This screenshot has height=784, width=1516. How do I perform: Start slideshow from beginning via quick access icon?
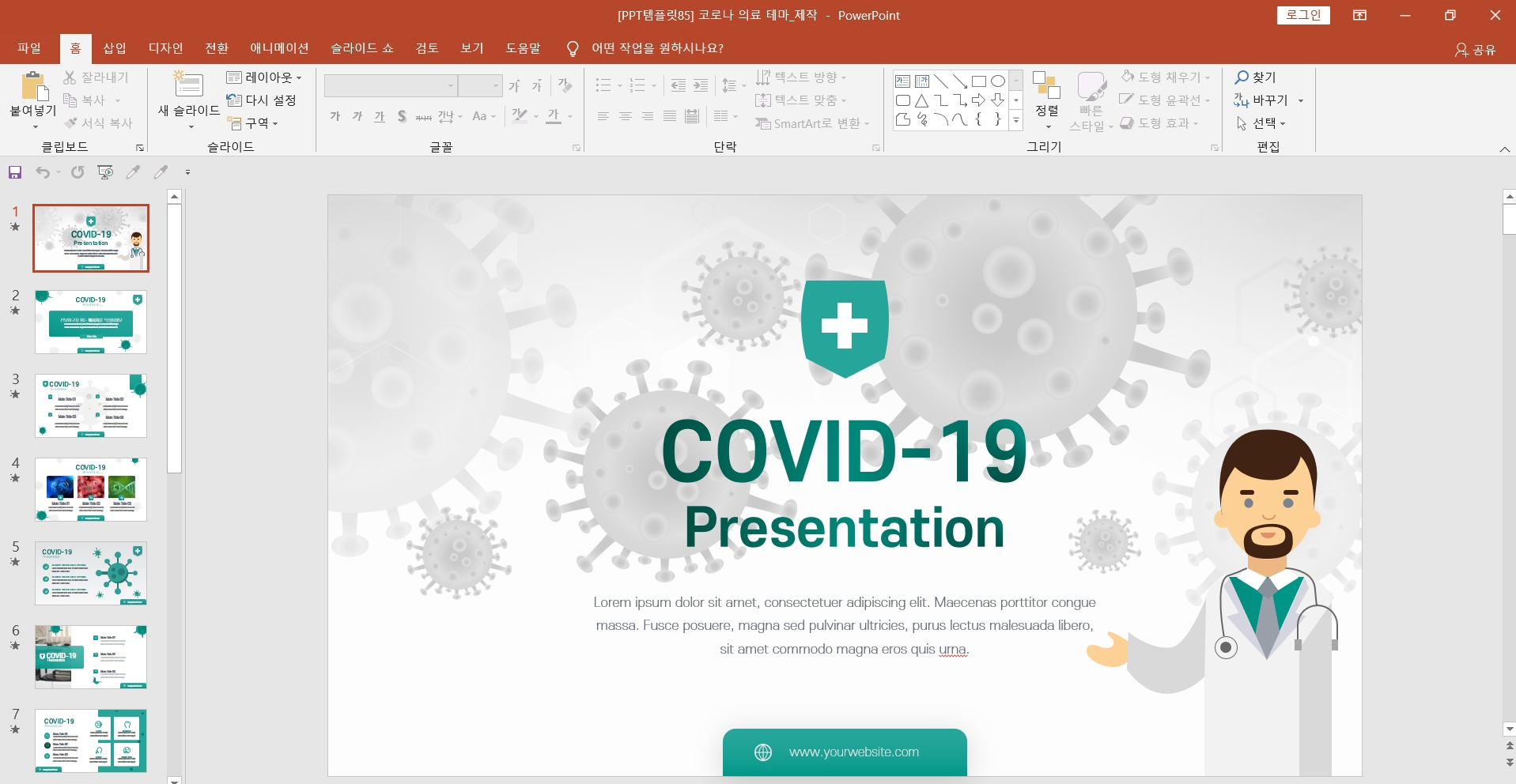105,172
